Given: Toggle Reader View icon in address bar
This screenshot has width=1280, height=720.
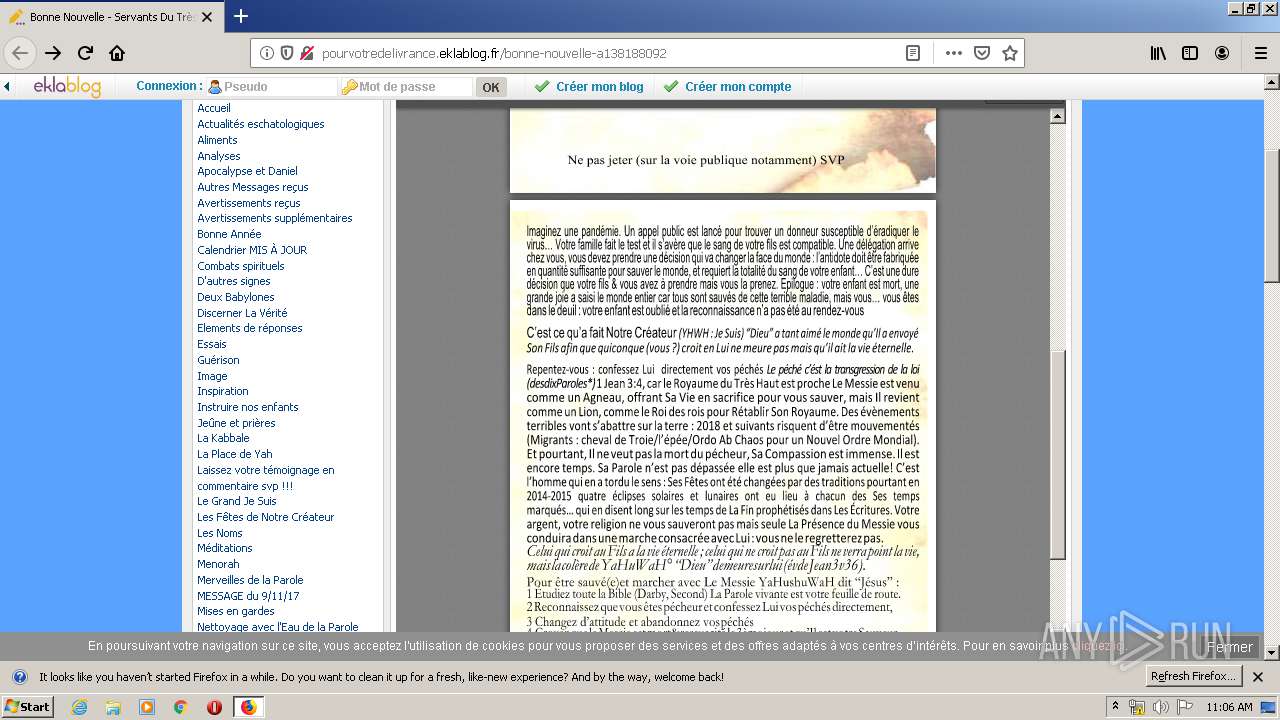Looking at the screenshot, I should (913, 53).
